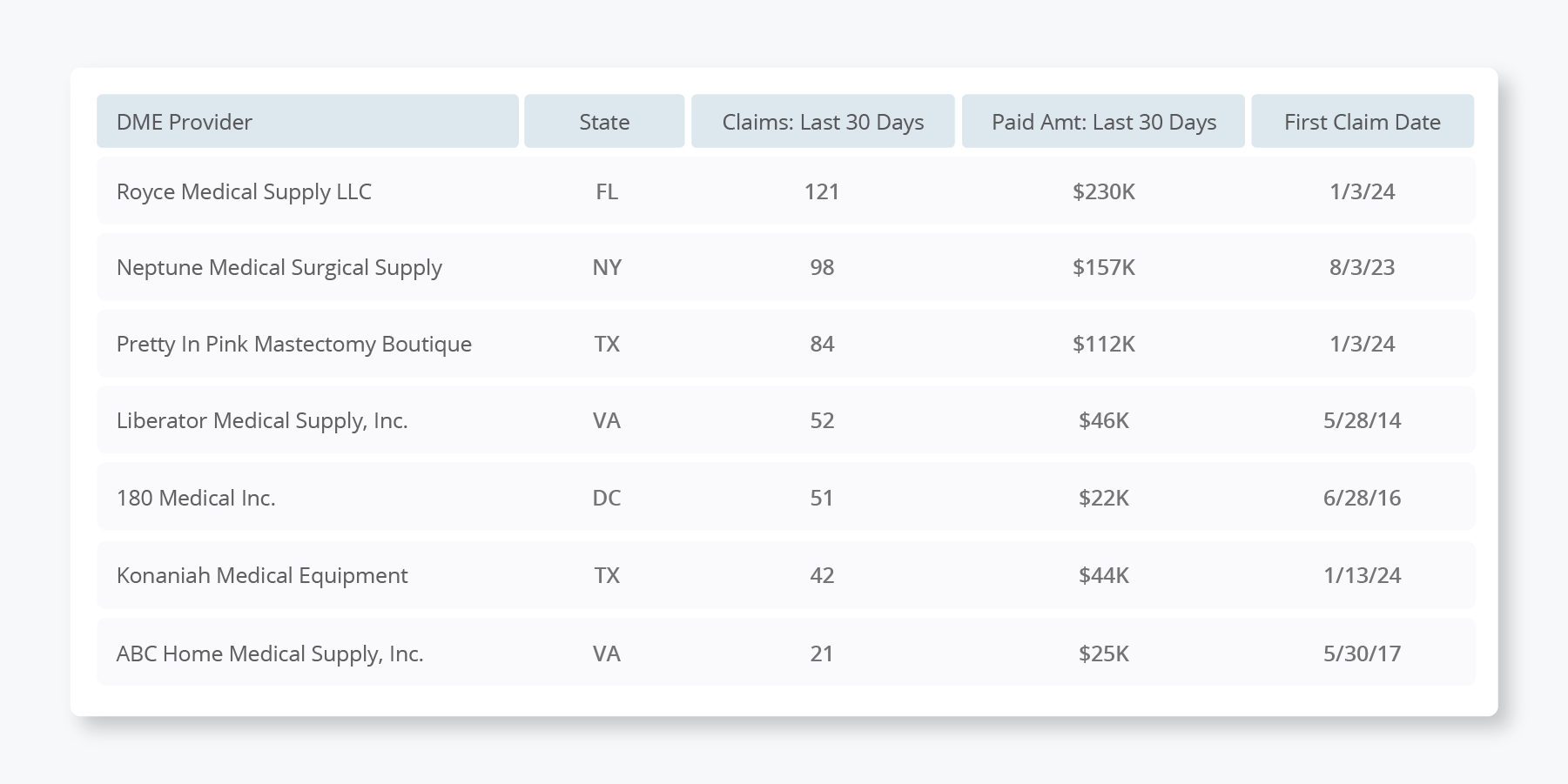Image resolution: width=1568 pixels, height=784 pixels.
Task: Select VA state for ABC Home Medical
Action: [x=607, y=653]
